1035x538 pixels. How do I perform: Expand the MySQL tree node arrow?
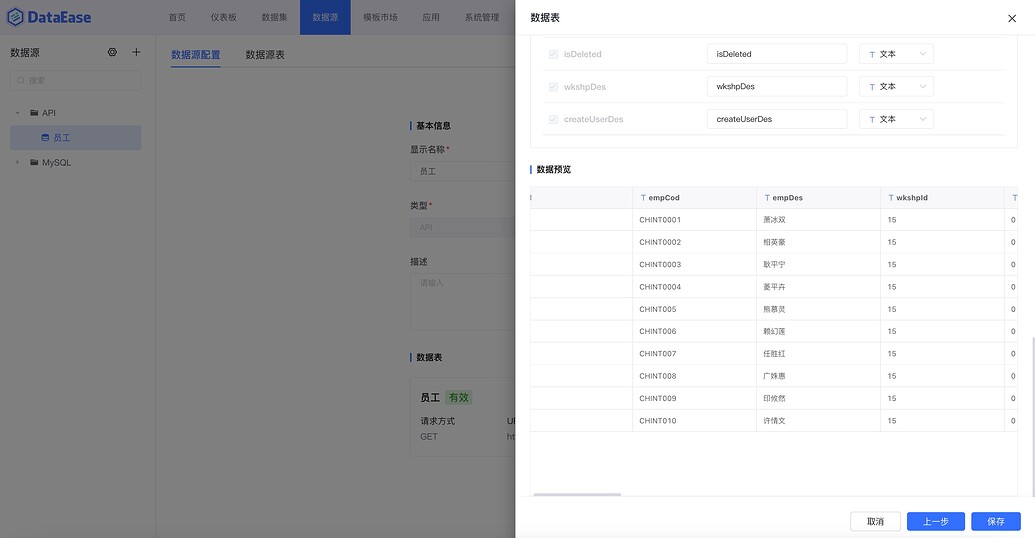point(18,162)
